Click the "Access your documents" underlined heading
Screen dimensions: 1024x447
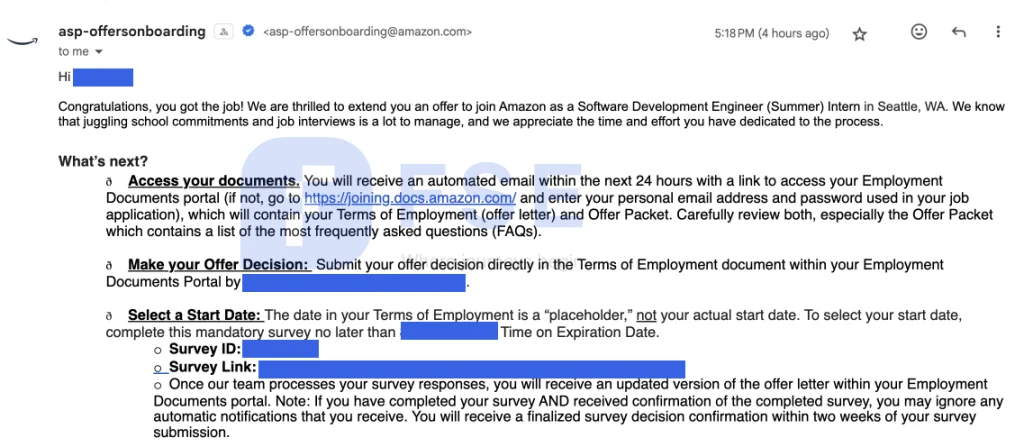point(214,181)
